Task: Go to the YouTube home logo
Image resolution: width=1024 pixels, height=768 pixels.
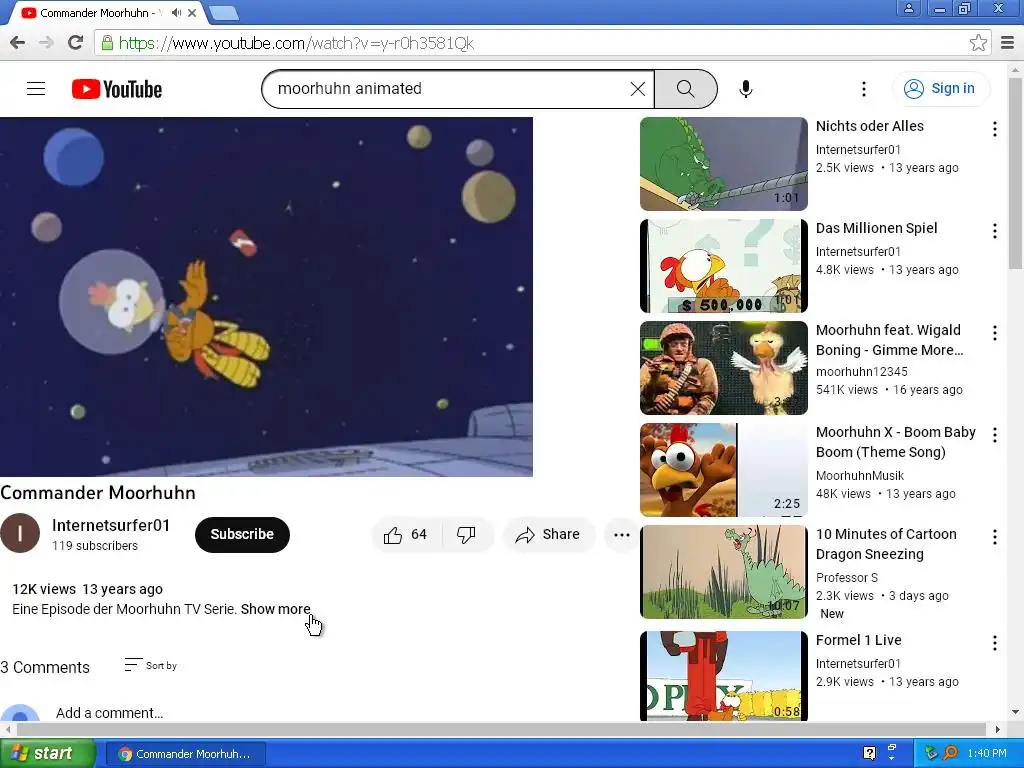Action: click(x=117, y=89)
